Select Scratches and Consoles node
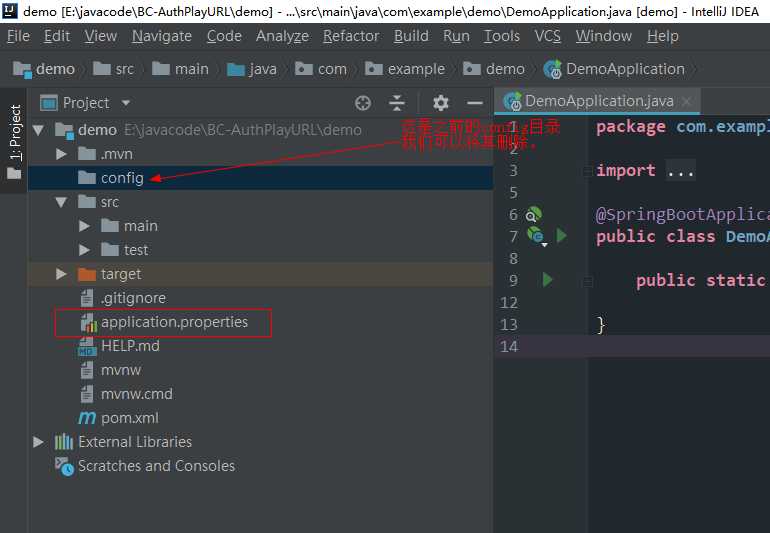Viewport: 770px width, 533px height. pyautogui.click(x=156, y=466)
